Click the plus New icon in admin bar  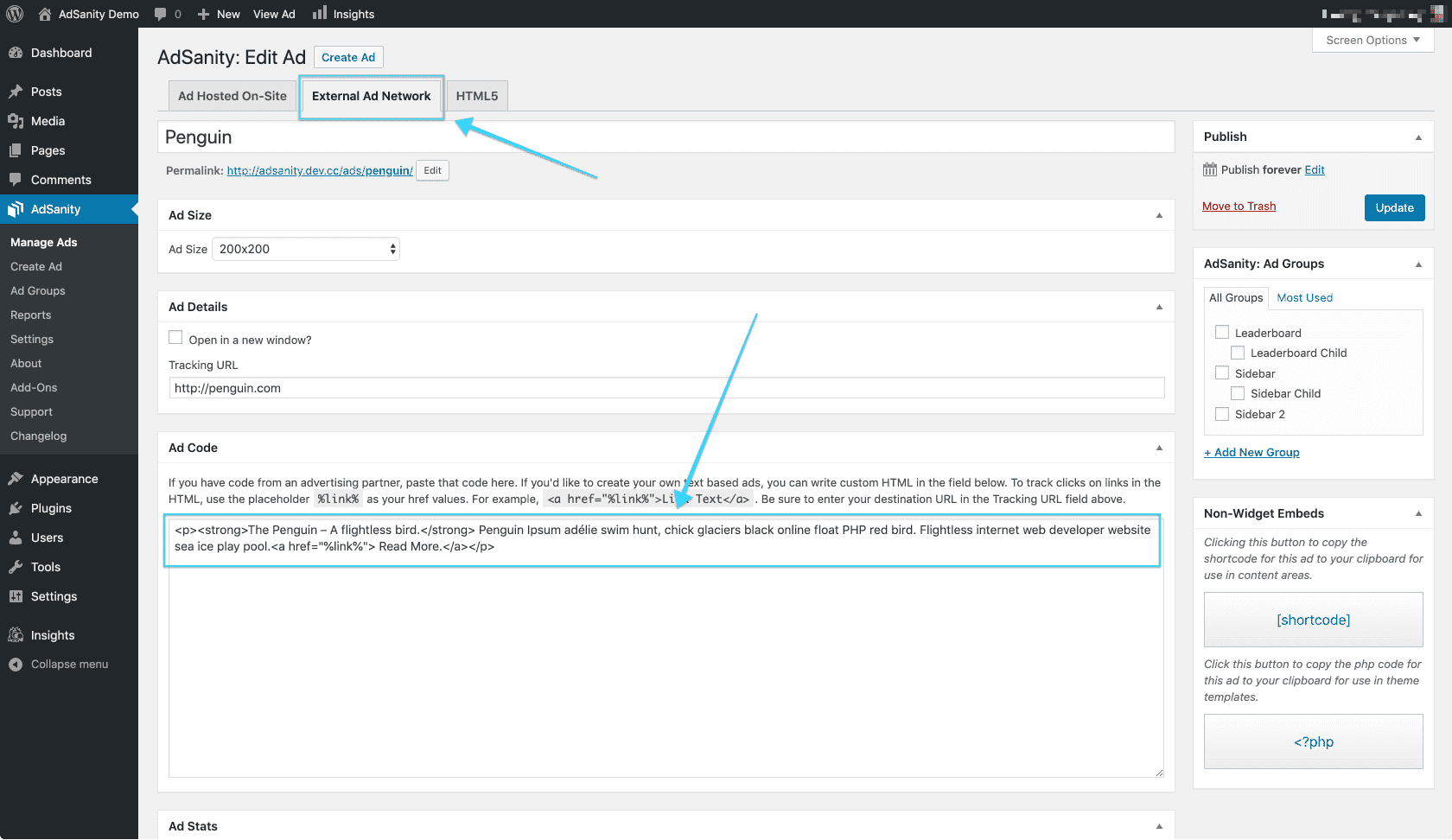(x=203, y=14)
